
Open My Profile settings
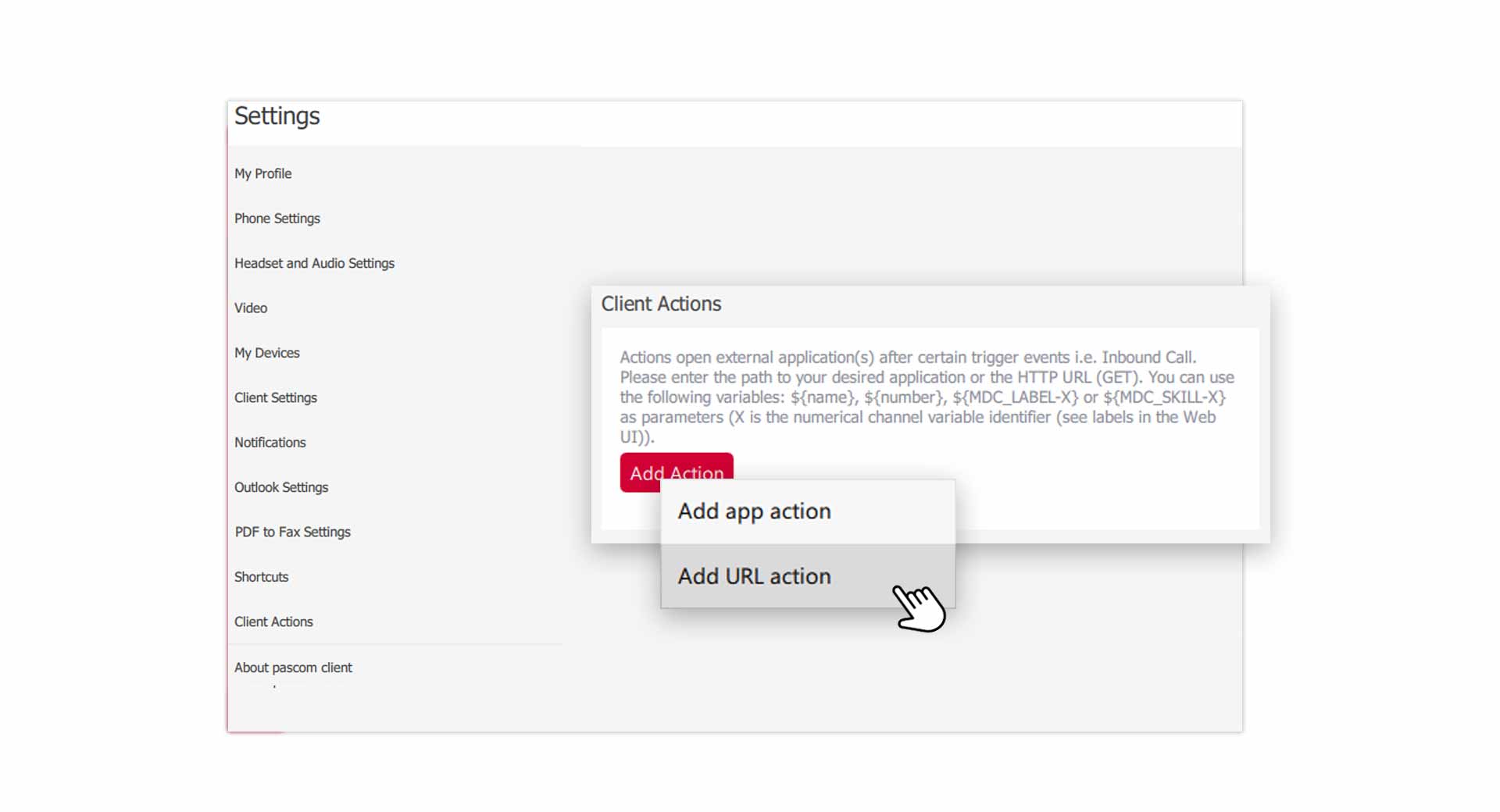pos(262,173)
